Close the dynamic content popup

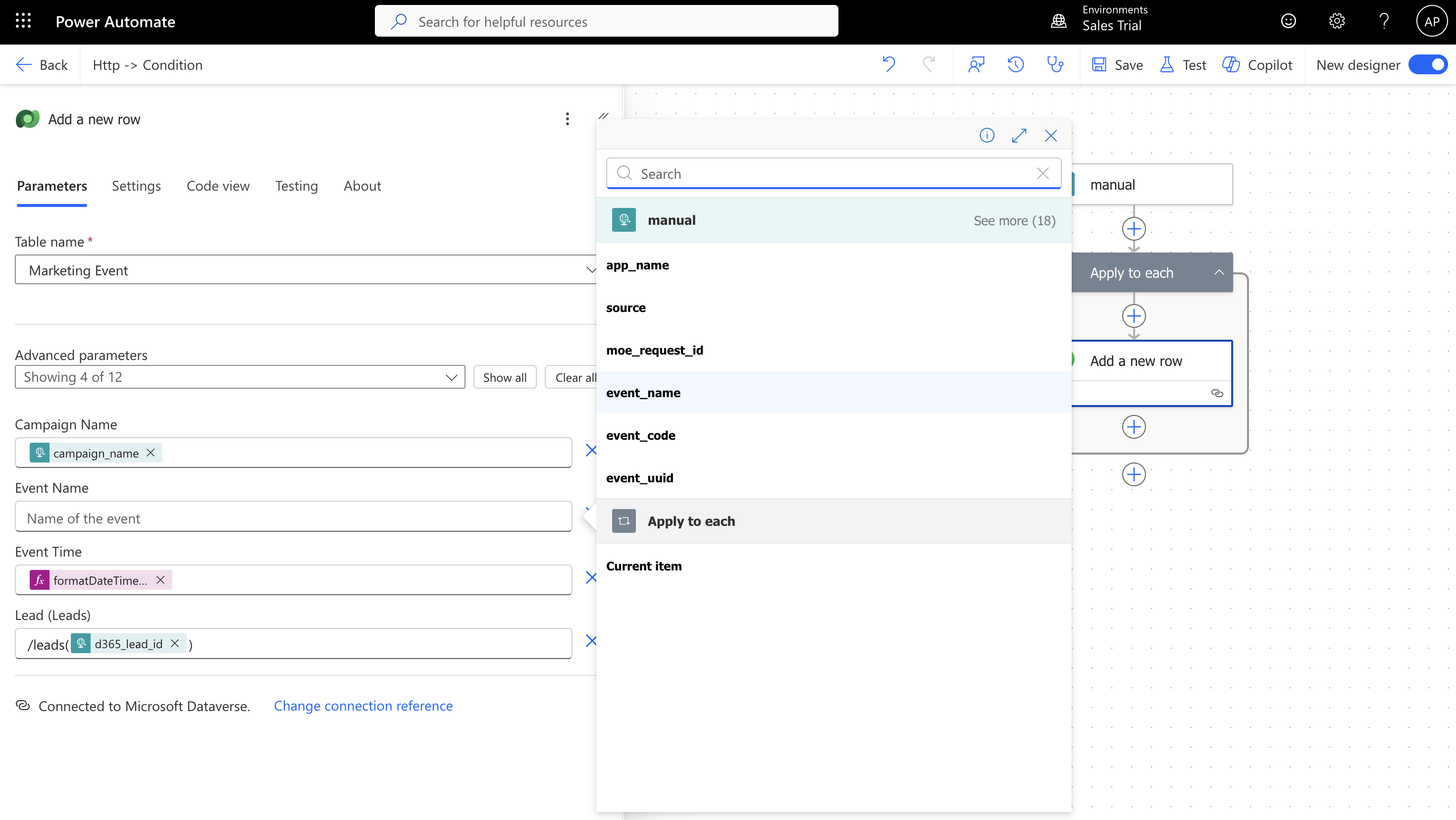click(x=1051, y=136)
